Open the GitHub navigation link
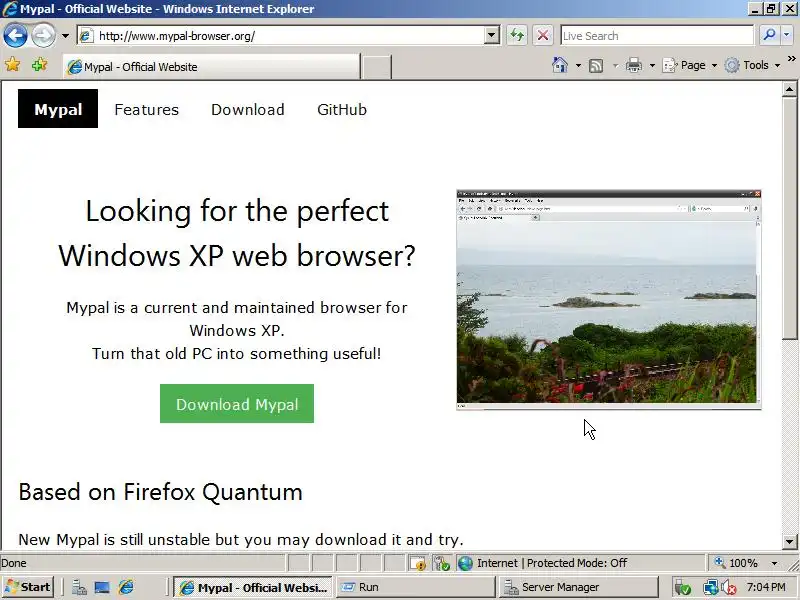 342,109
